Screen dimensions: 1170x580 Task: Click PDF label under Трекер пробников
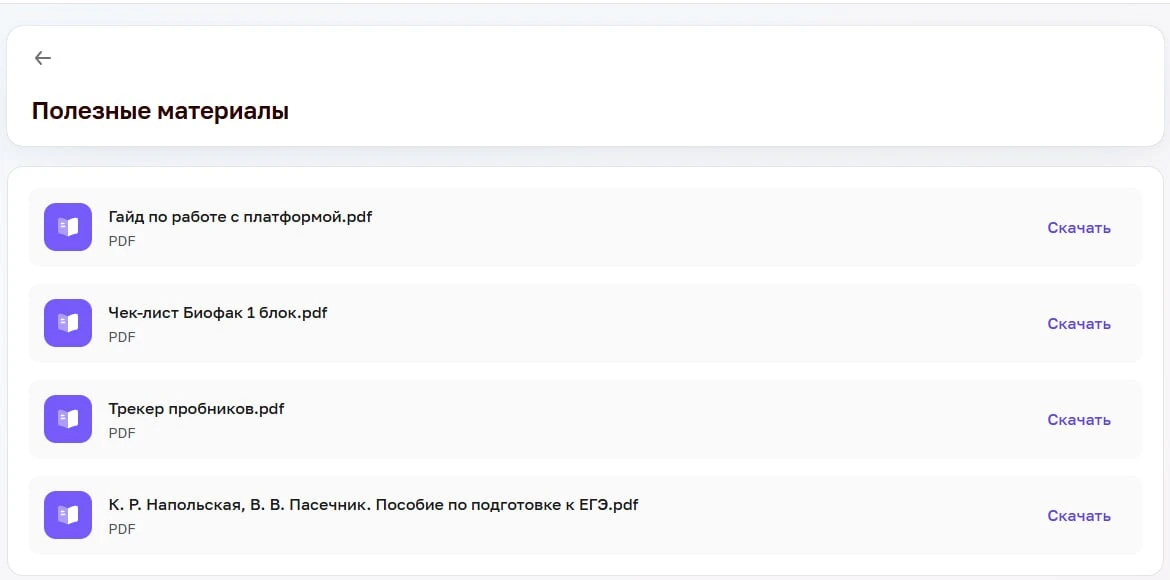pyautogui.click(x=122, y=433)
